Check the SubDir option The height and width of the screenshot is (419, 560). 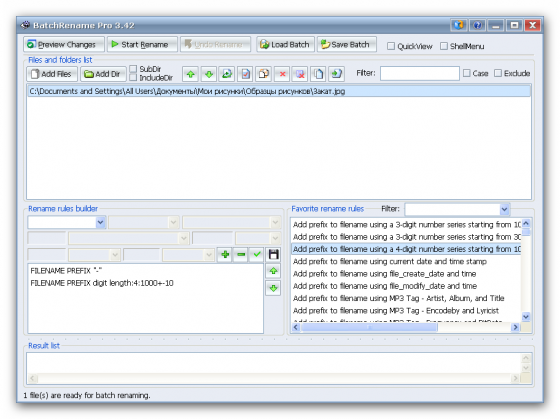coord(133,69)
